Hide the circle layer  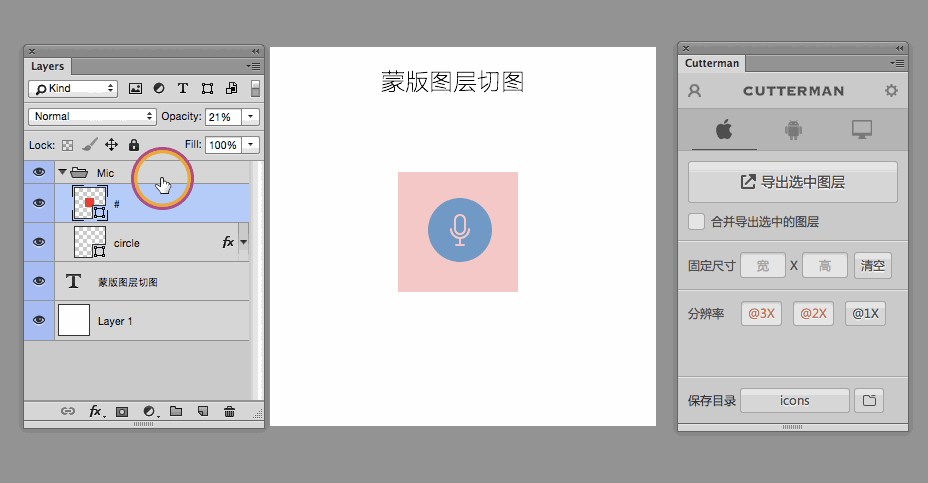pyautogui.click(x=39, y=242)
